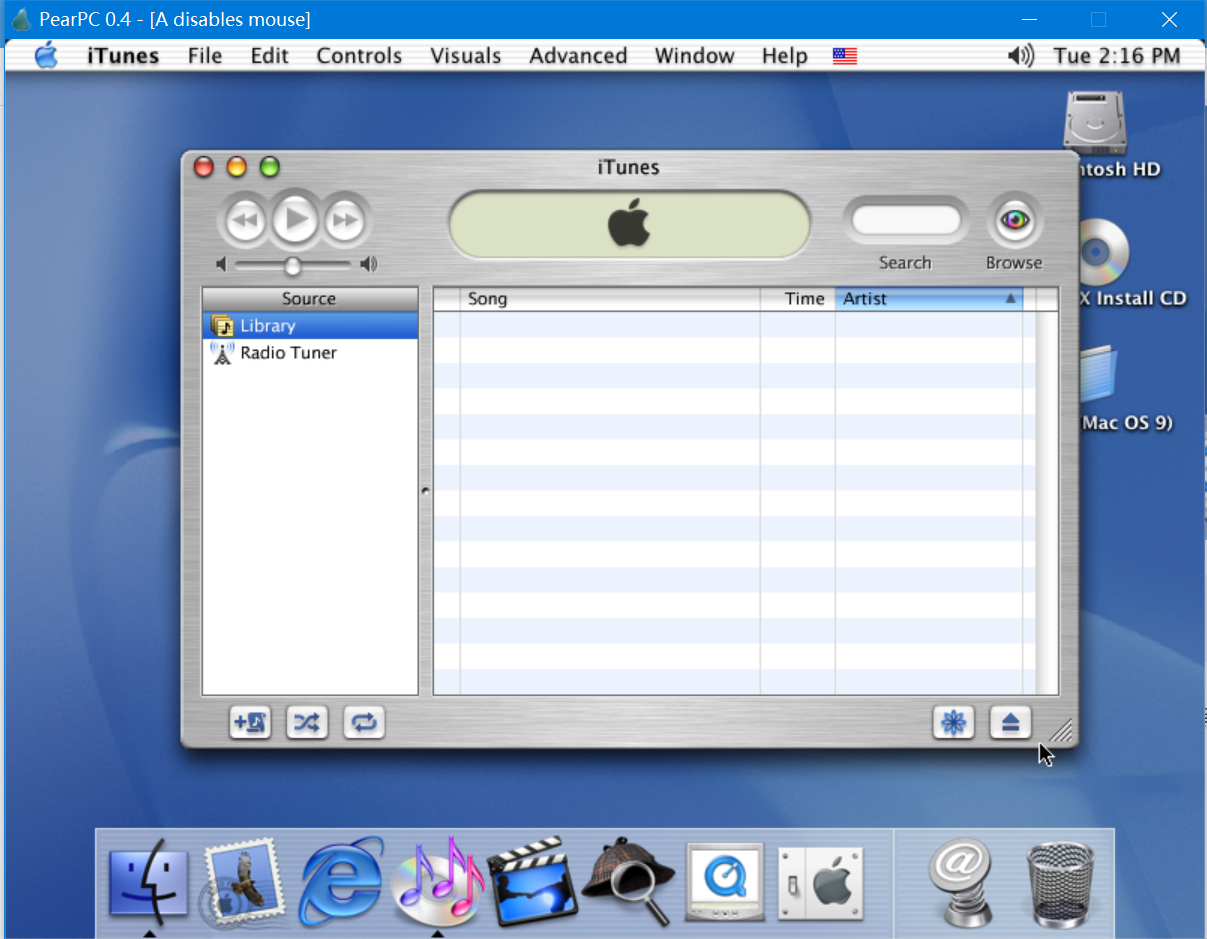Toggle repeat mode
This screenshot has width=1207, height=939.
364,722
